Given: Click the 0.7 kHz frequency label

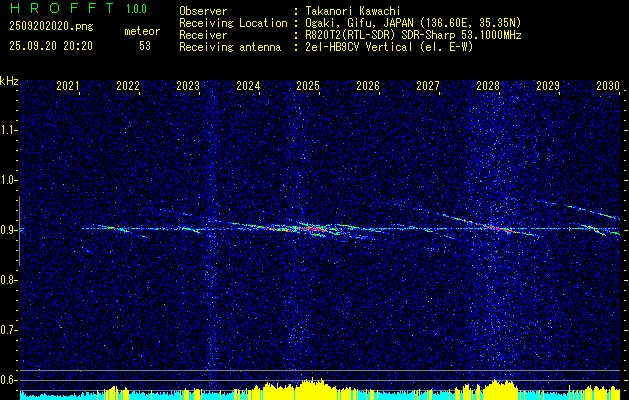Looking at the screenshot, I should click(x=8, y=330).
